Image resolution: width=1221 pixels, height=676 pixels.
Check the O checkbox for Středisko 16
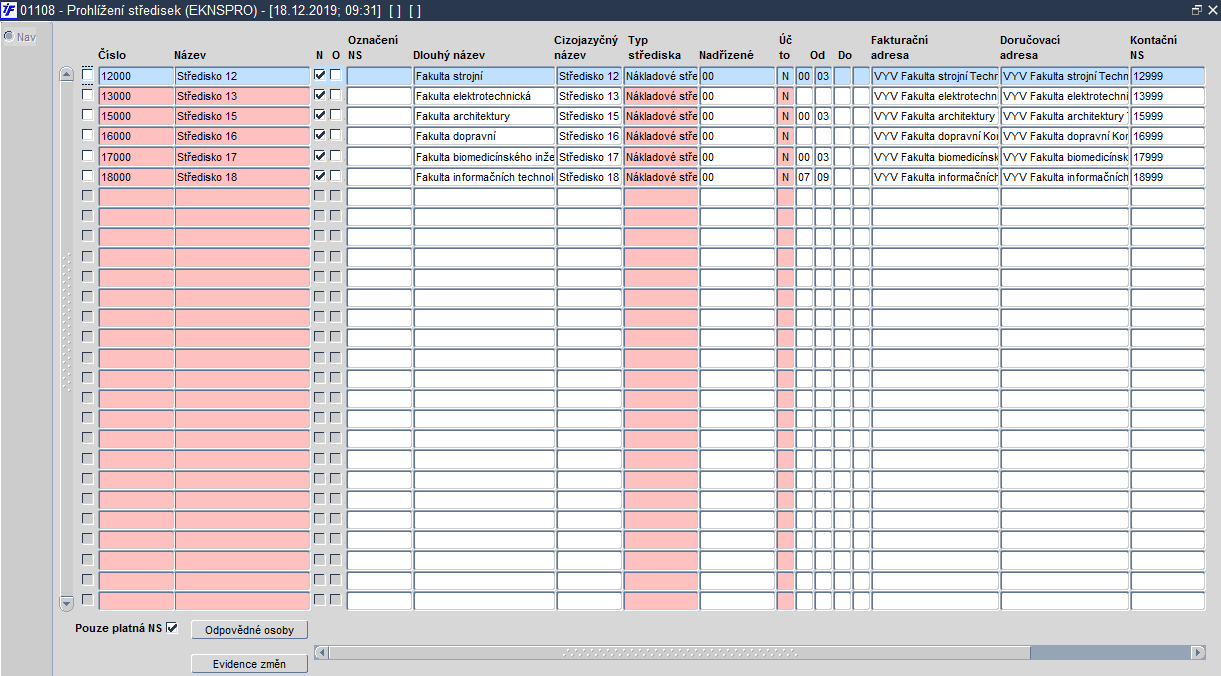click(x=336, y=135)
